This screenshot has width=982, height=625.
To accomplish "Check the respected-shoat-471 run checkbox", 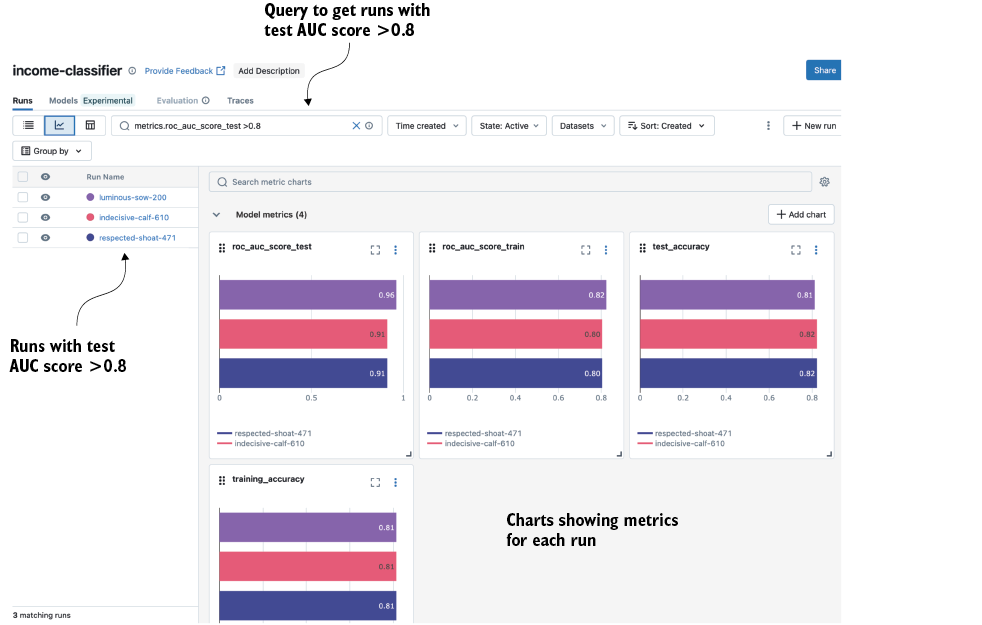I will (23, 237).
